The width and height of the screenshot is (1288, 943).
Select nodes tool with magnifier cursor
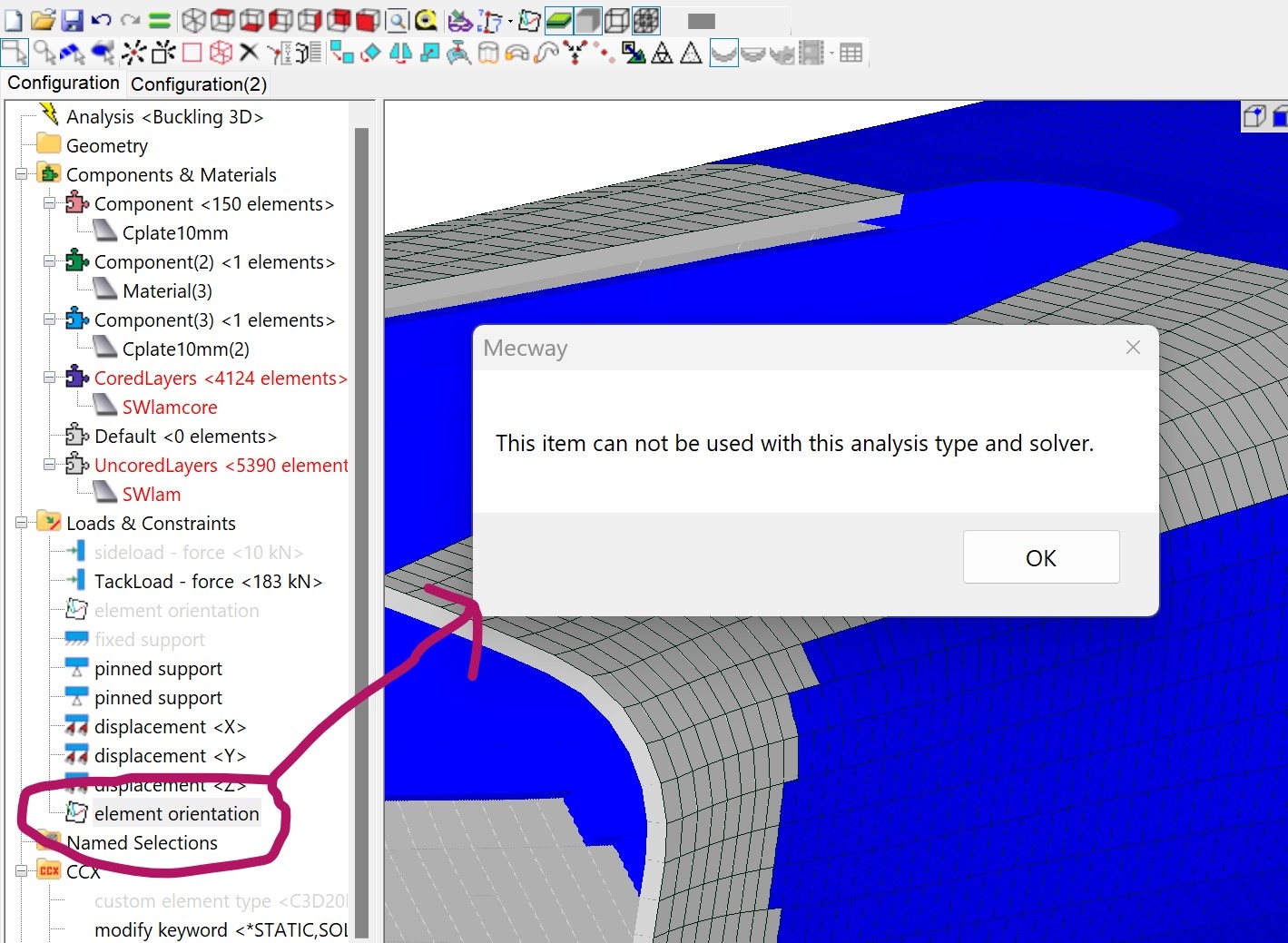coord(44,52)
